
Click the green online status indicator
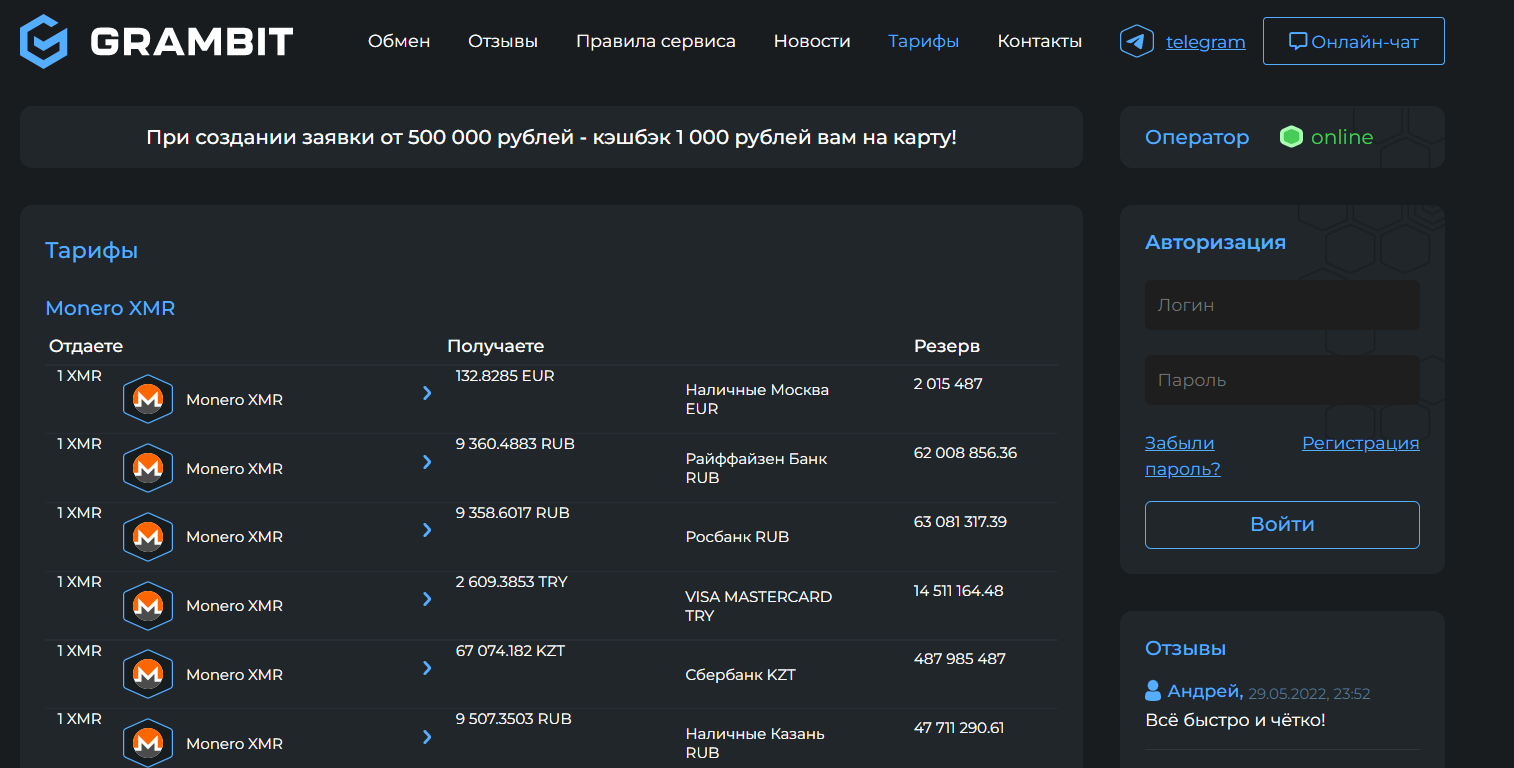(x=1291, y=137)
